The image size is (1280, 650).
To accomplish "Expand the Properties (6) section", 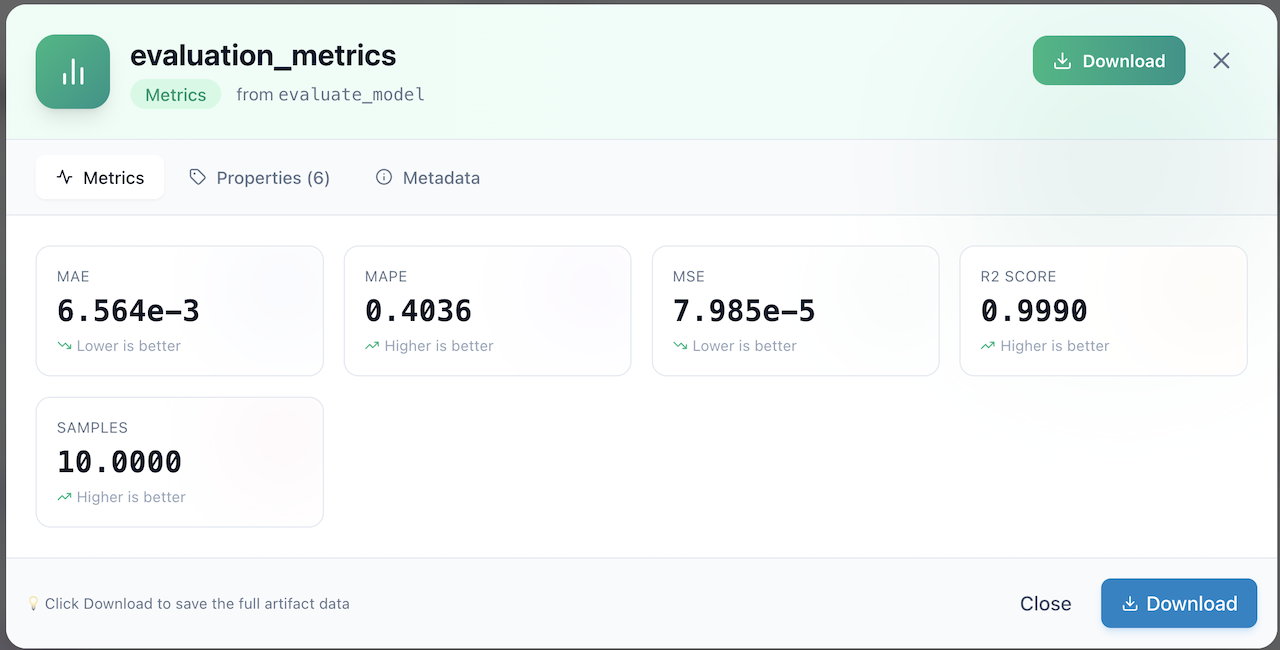I will click(259, 177).
